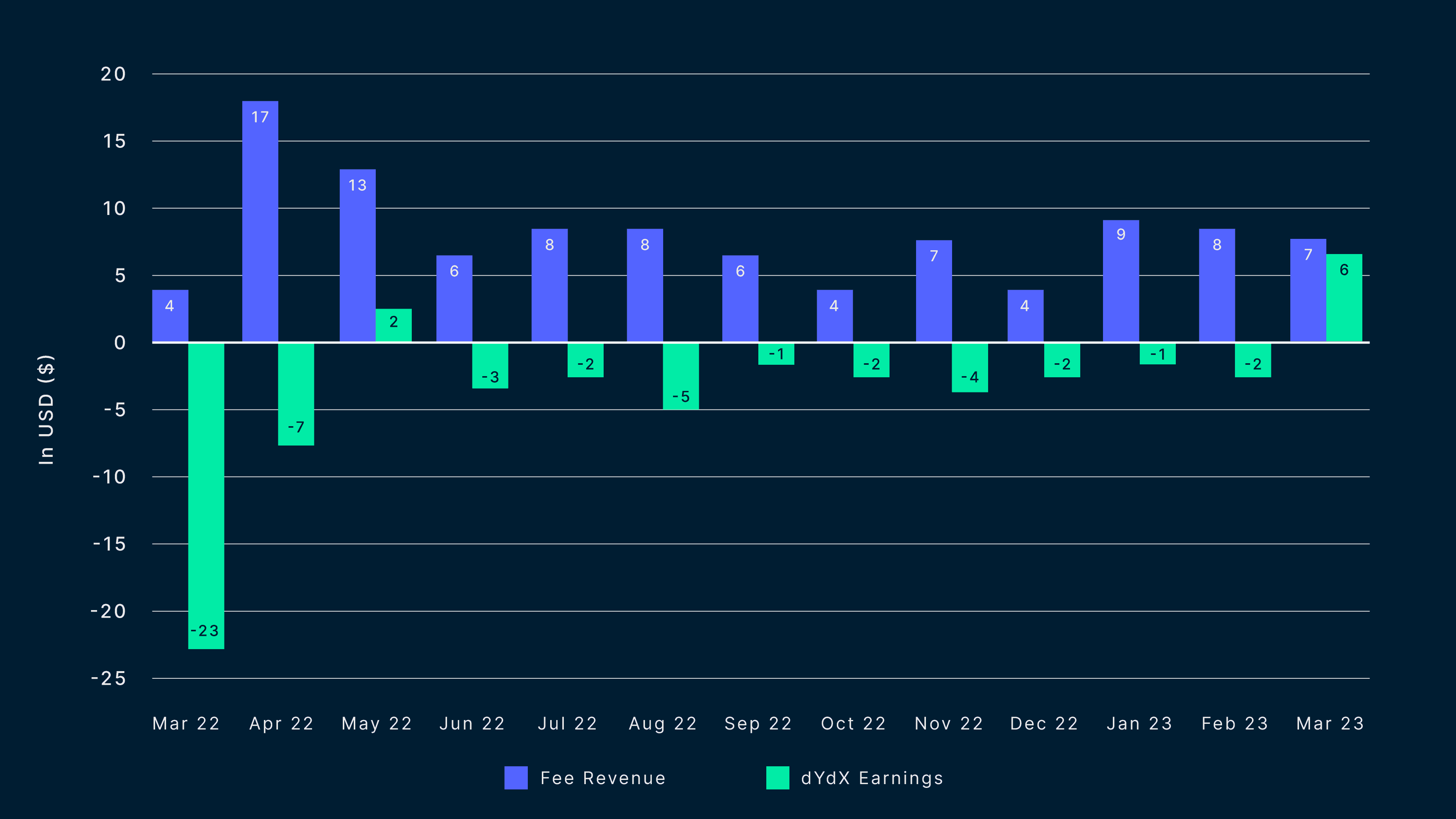The image size is (1456, 819).
Task: Click the Fee Revenue legend color swatch
Action: (516, 778)
